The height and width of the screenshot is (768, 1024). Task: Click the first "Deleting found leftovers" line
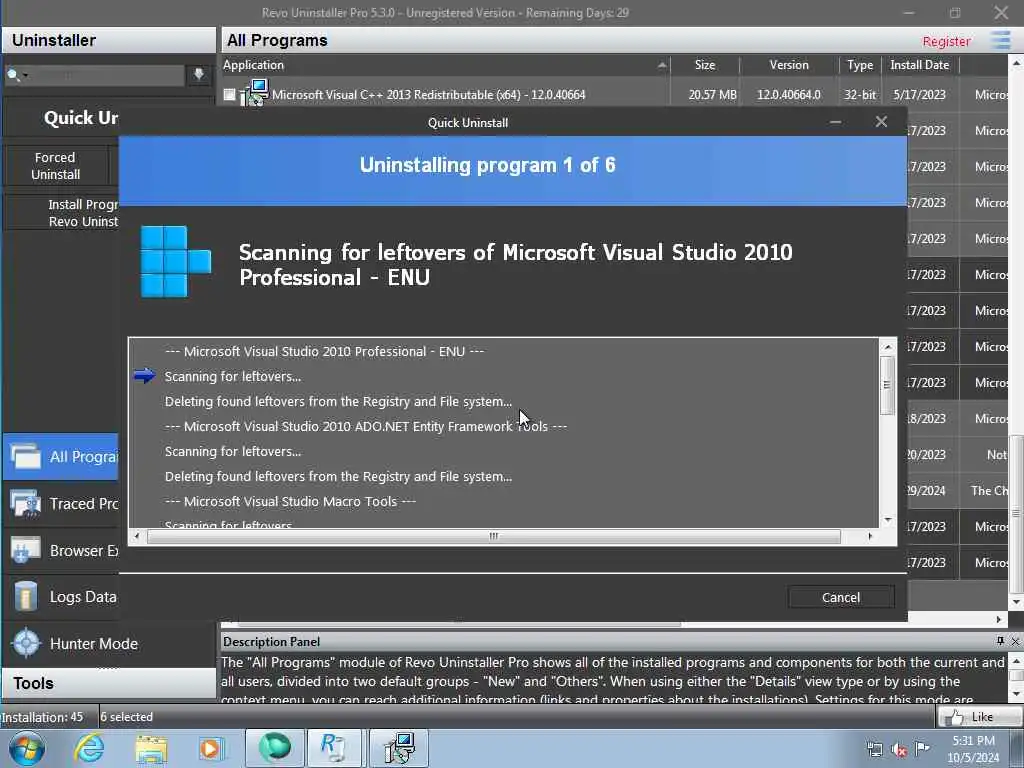pos(338,402)
